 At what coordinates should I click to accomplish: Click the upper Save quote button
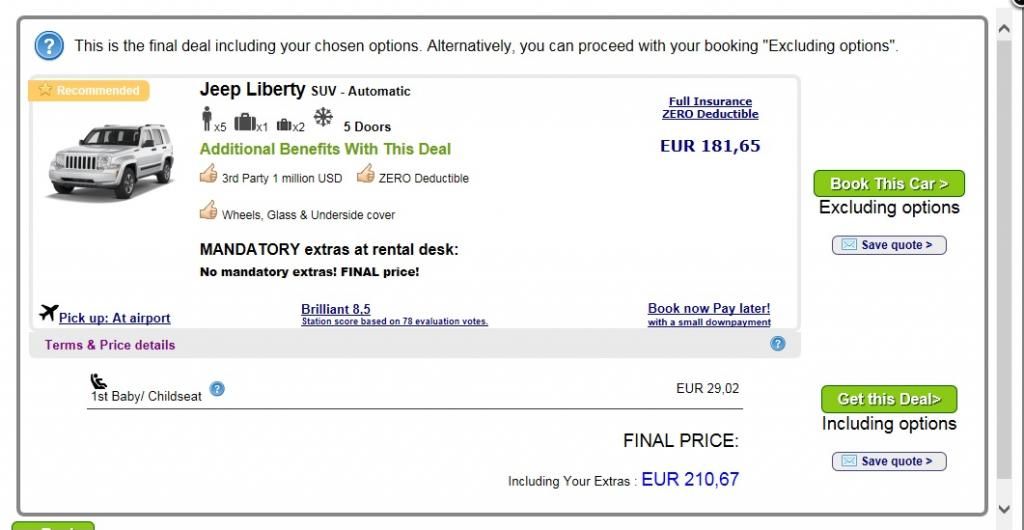889,245
